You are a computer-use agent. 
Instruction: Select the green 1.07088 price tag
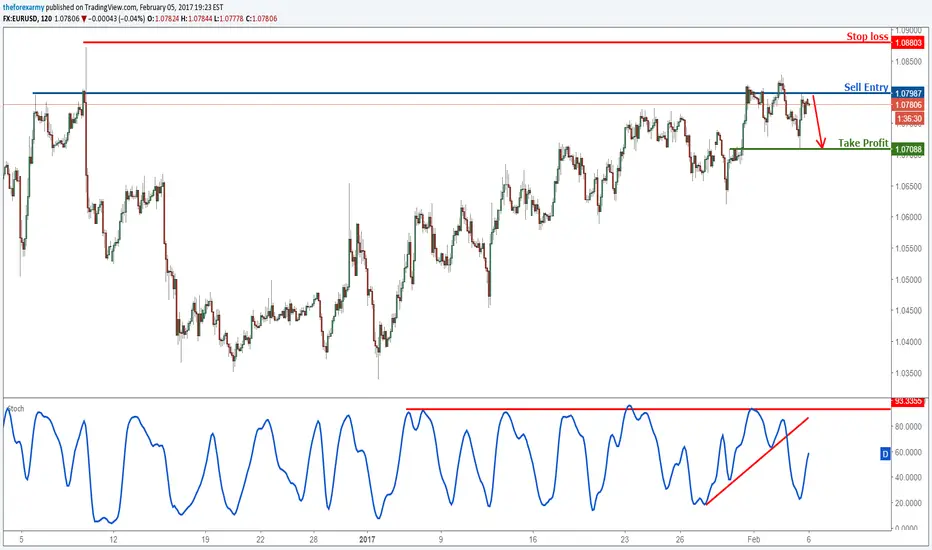908,149
